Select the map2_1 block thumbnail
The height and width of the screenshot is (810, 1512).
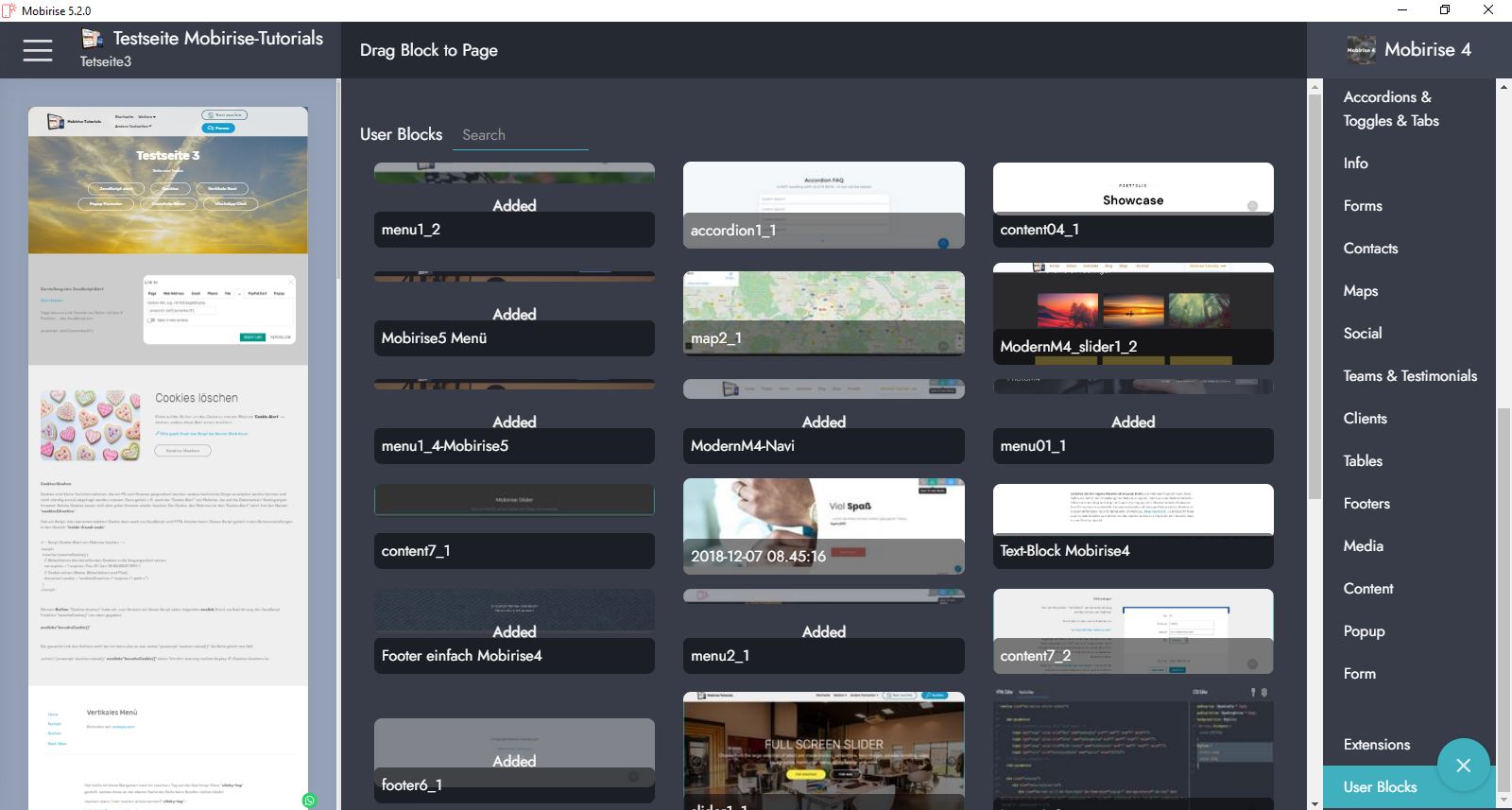[x=823, y=302]
